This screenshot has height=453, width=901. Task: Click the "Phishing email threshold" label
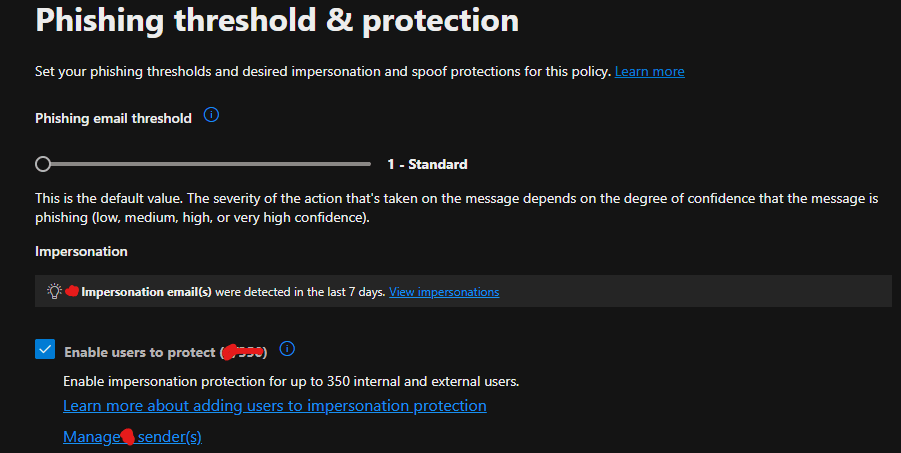pos(113,118)
